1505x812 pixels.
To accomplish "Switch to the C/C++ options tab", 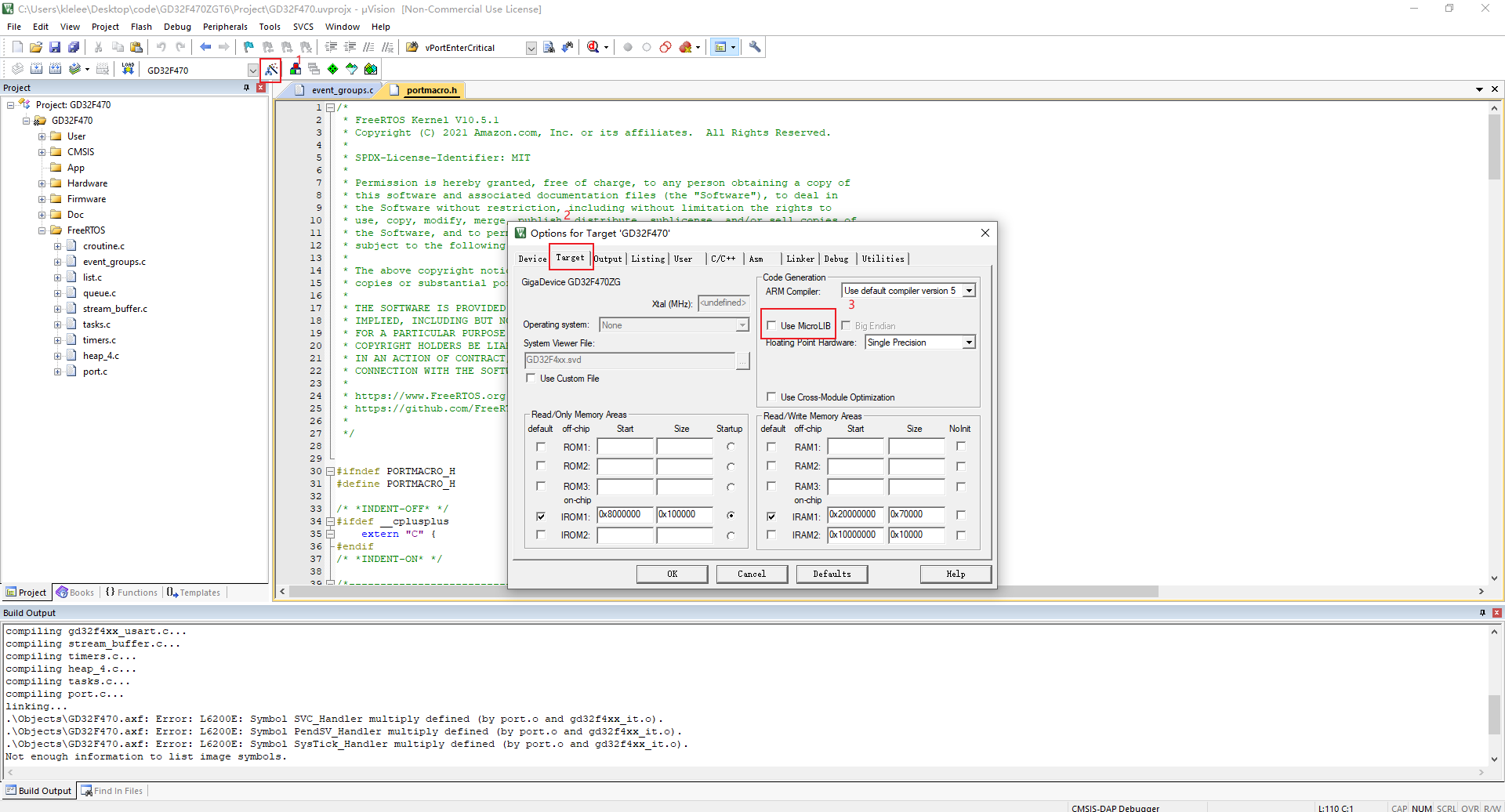I will [723, 259].
